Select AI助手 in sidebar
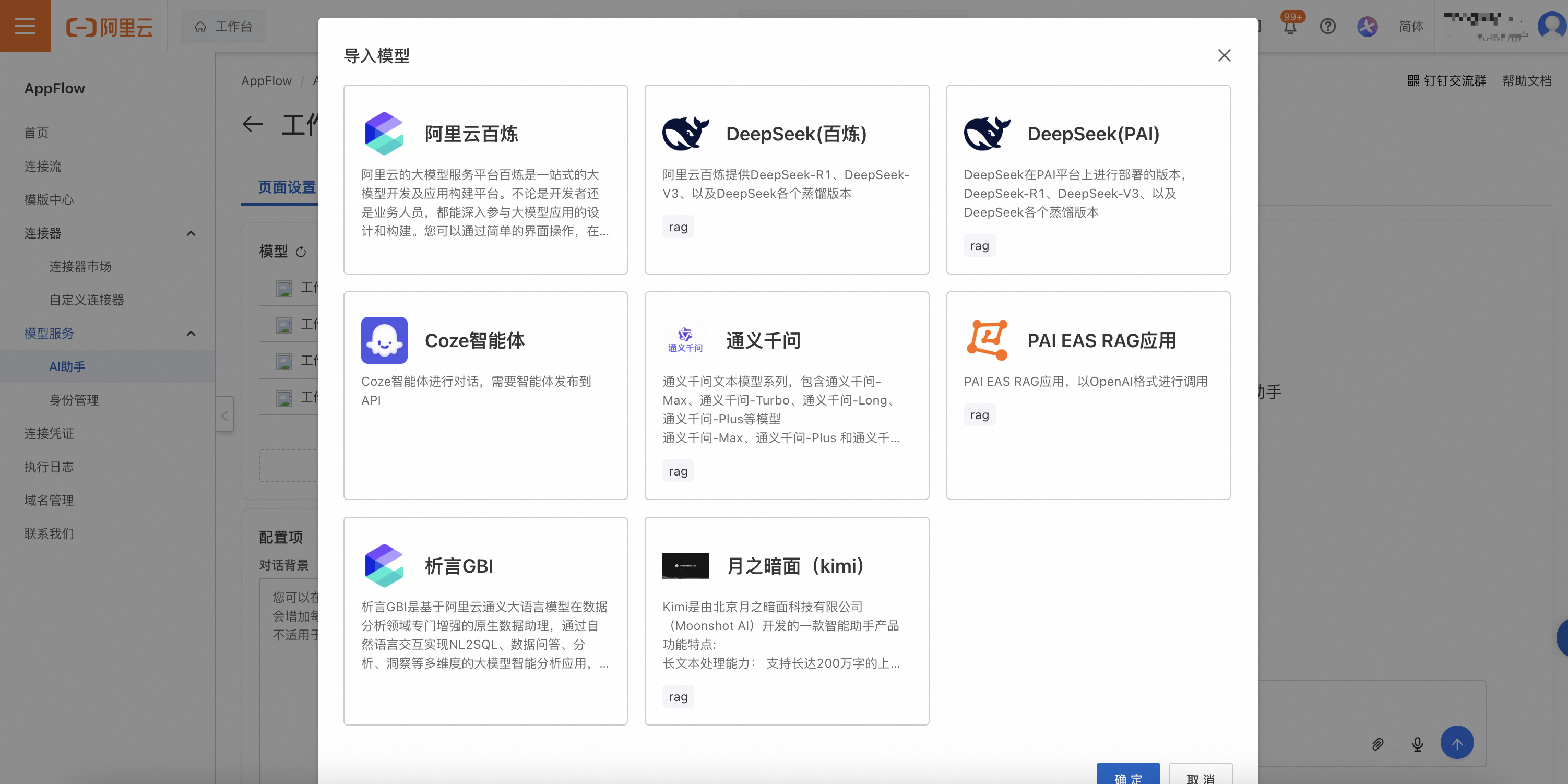The width and height of the screenshot is (1568, 784). [x=67, y=366]
